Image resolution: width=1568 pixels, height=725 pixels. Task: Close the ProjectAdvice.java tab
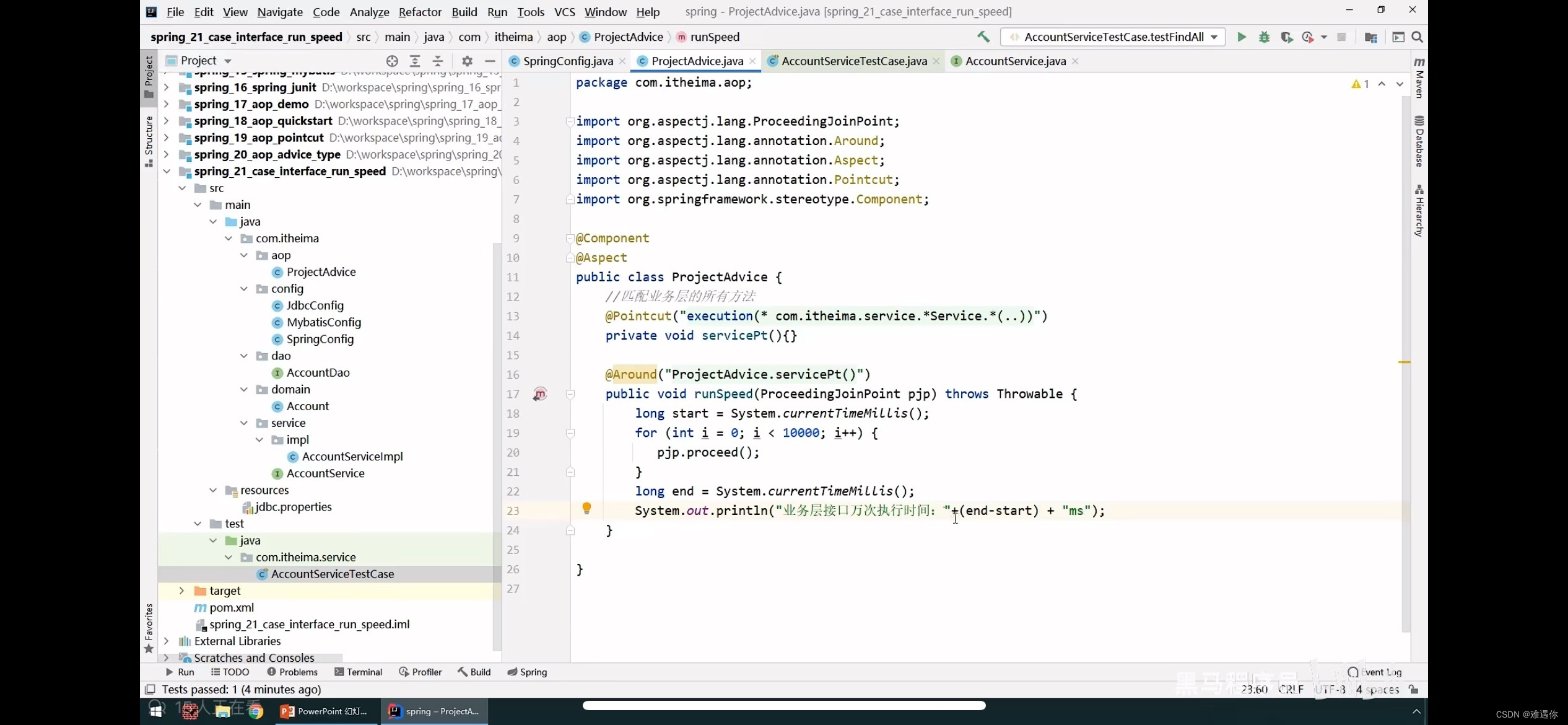tap(752, 61)
